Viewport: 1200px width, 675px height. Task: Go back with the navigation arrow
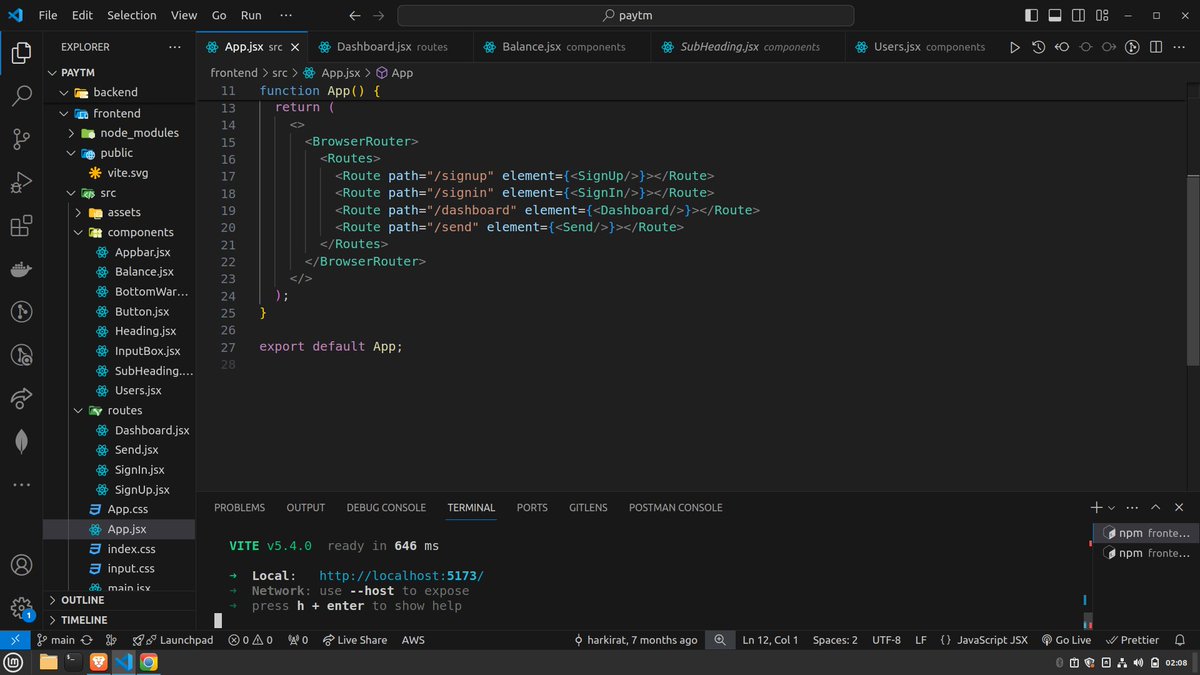[355, 15]
